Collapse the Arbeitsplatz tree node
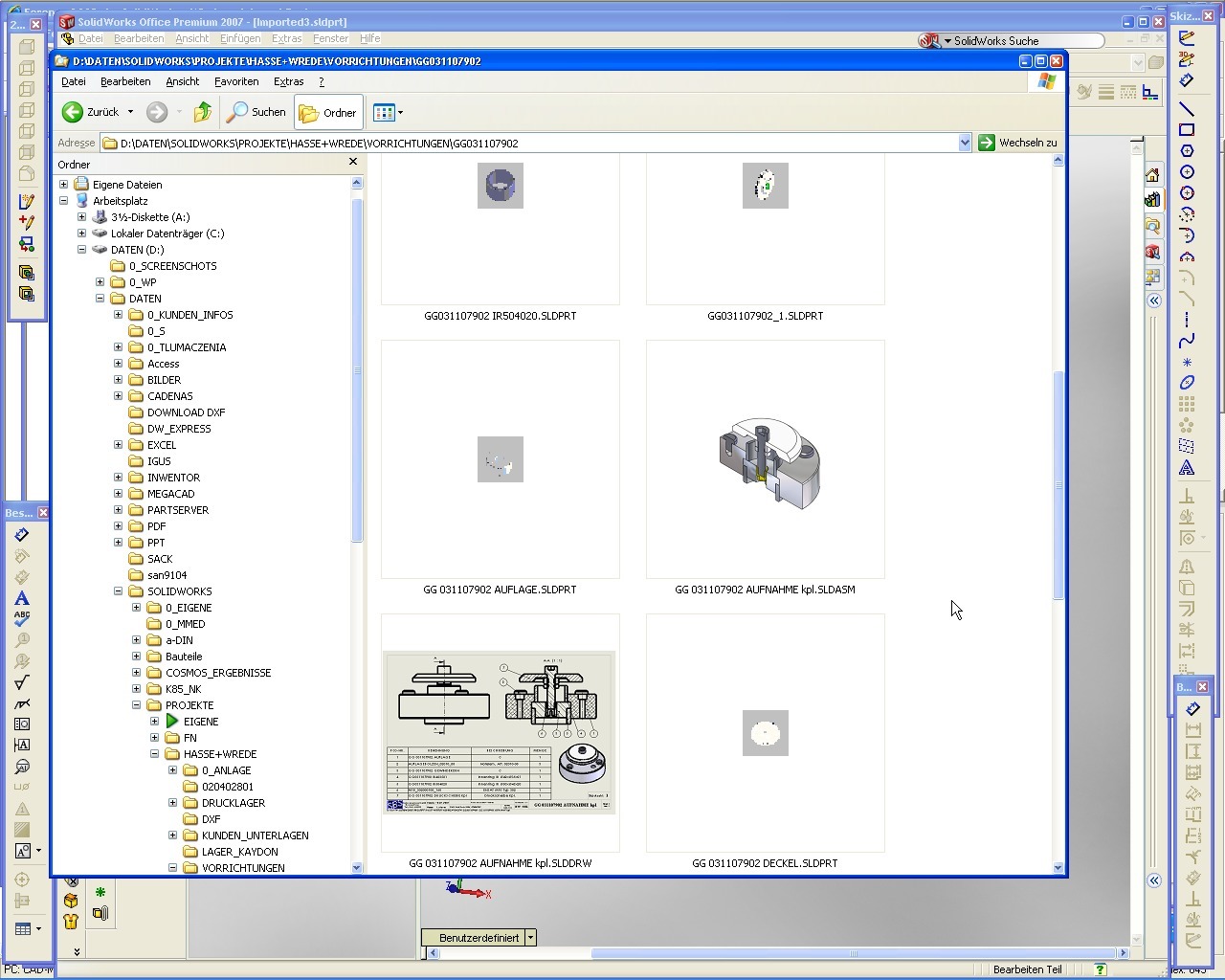This screenshot has width=1225, height=980. click(x=64, y=201)
